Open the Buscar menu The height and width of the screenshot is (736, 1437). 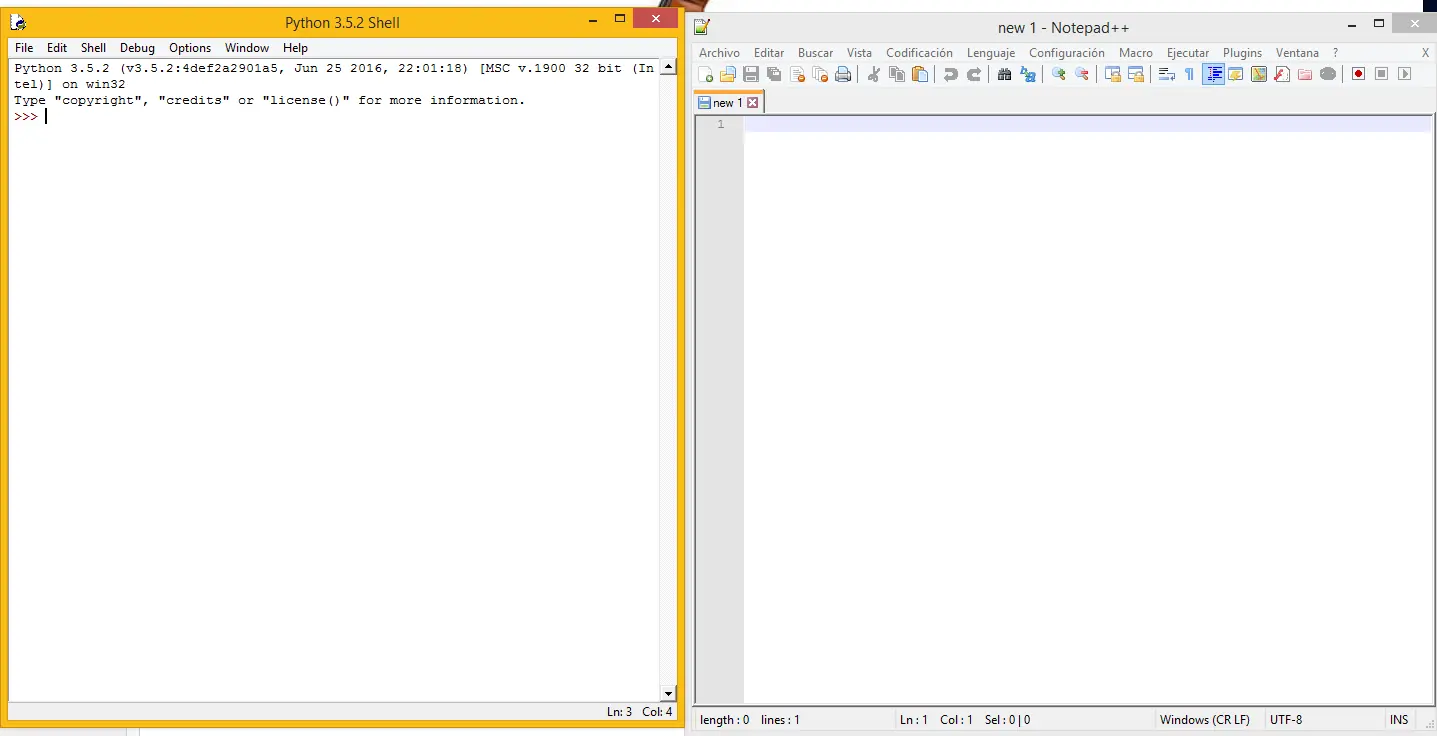(815, 53)
